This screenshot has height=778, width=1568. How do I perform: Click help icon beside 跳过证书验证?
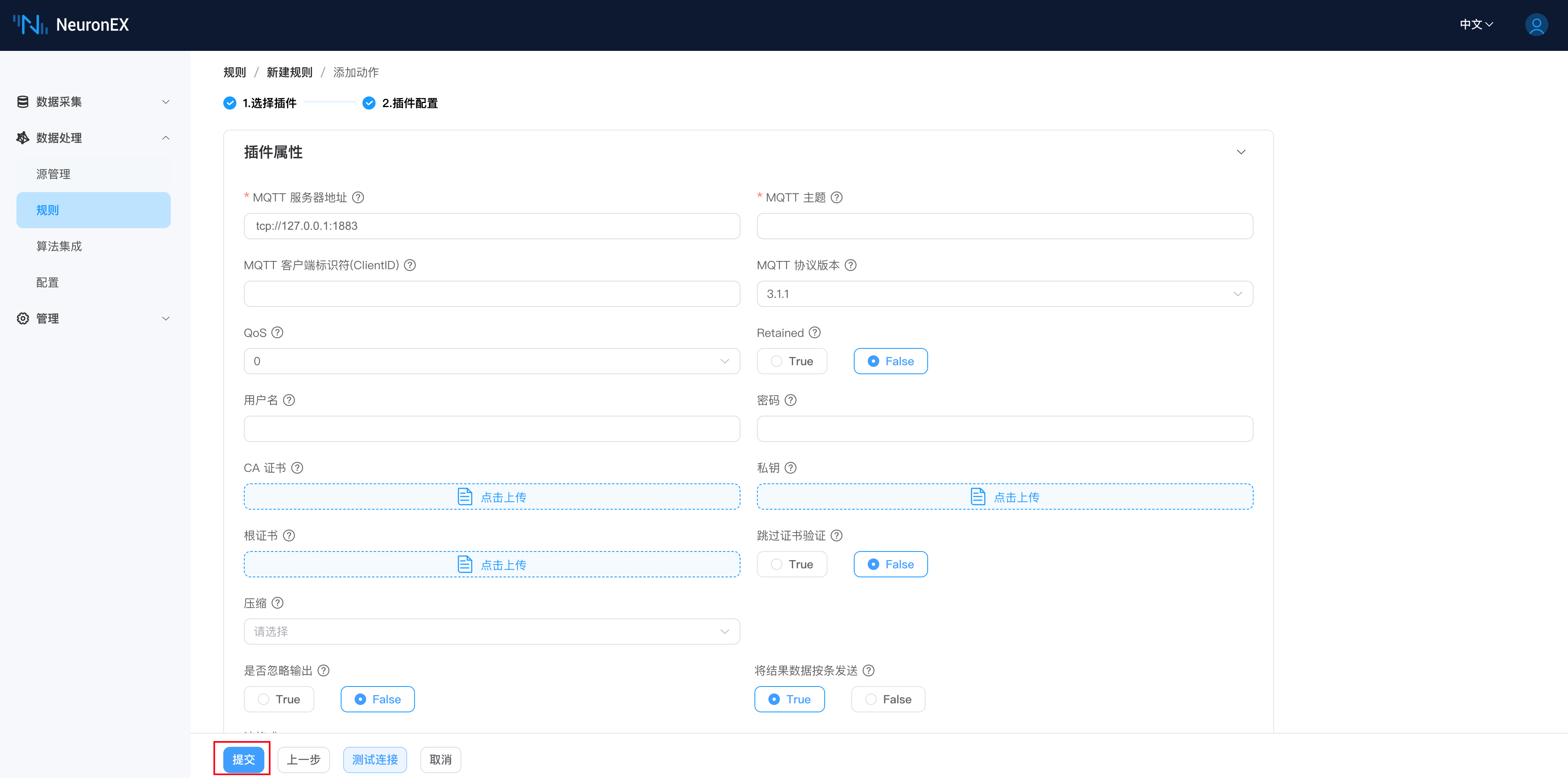pos(837,535)
